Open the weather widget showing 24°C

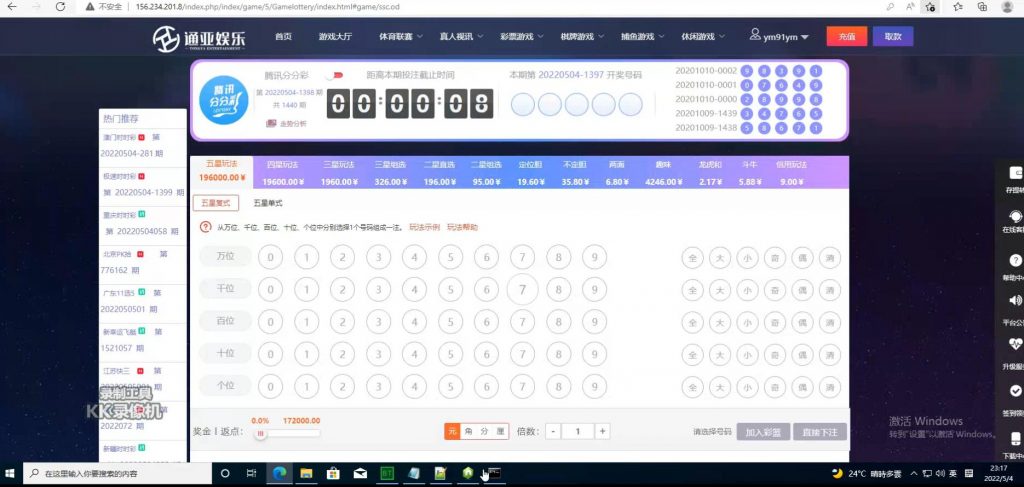coord(867,473)
